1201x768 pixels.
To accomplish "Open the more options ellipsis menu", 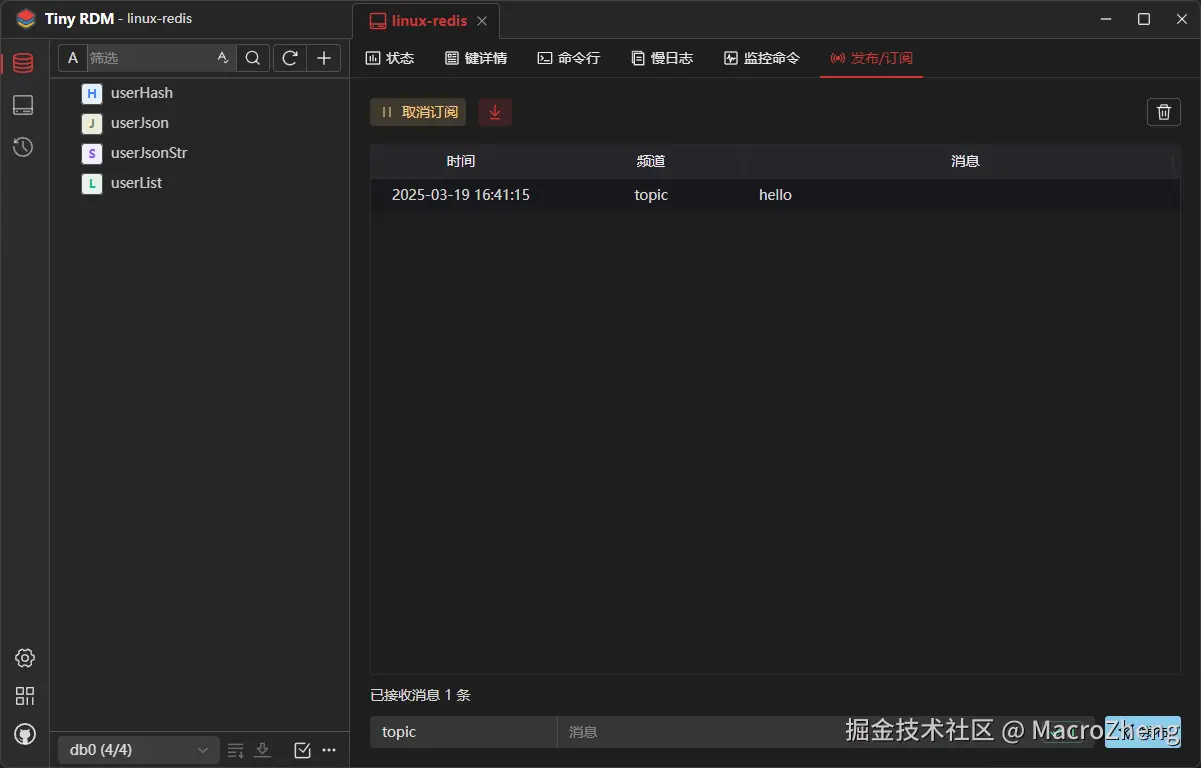I will [329, 750].
